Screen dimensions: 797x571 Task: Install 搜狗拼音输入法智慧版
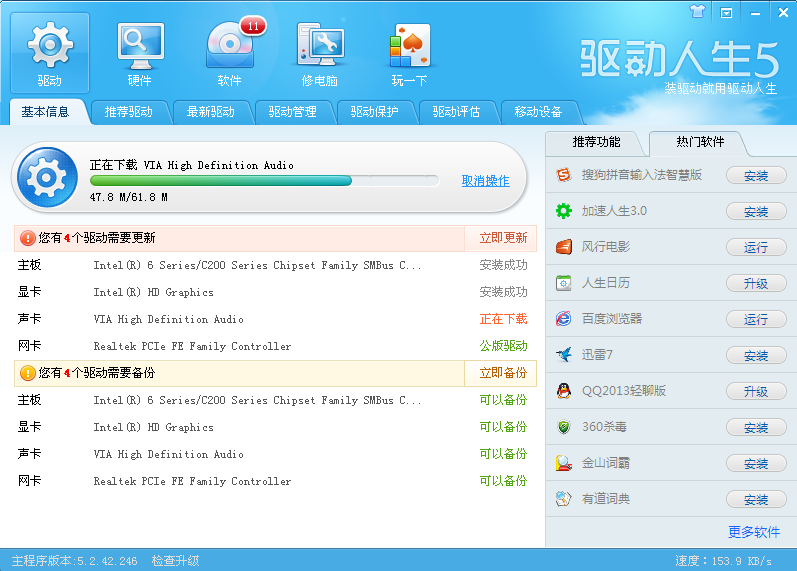tap(756, 176)
